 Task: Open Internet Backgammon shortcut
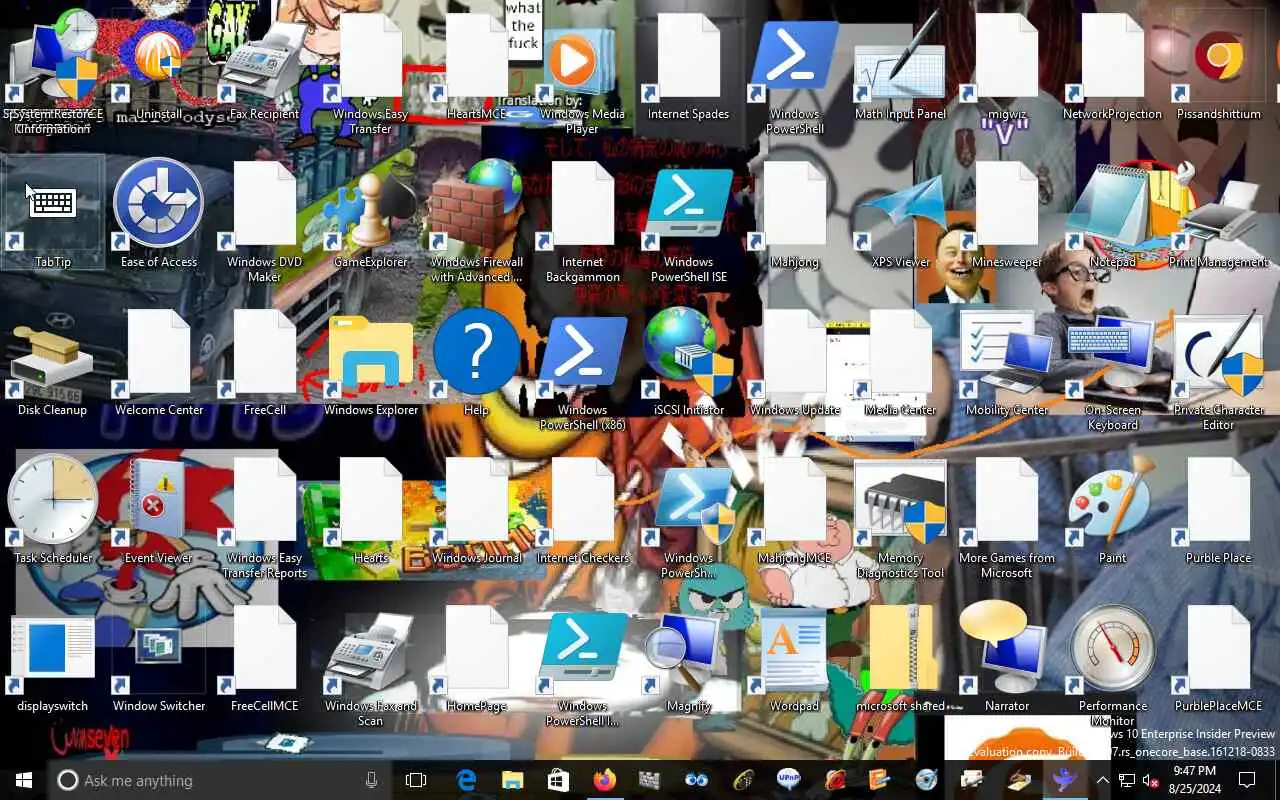tap(582, 222)
